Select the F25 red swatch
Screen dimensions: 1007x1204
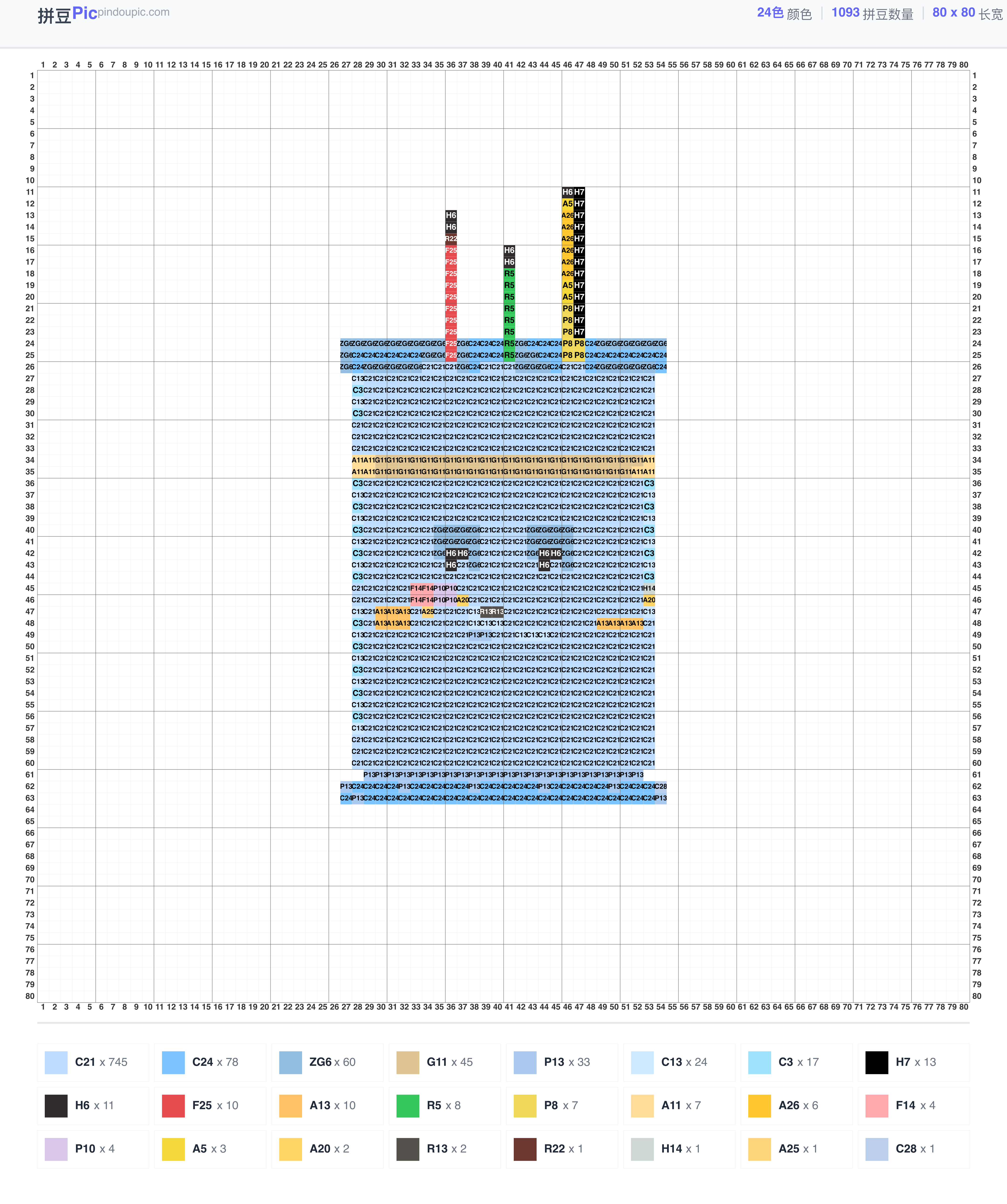(x=173, y=1106)
